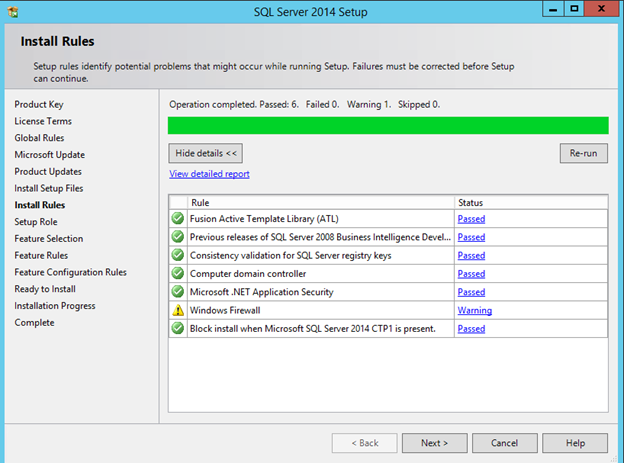Click Microsoft .NET Application Security rule text
624x463 pixels.
tap(261, 292)
